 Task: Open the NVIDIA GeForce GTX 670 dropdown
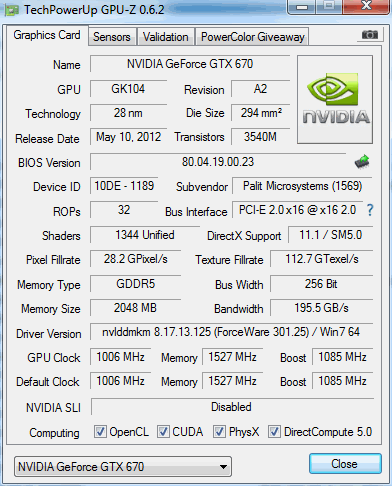click(x=123, y=466)
